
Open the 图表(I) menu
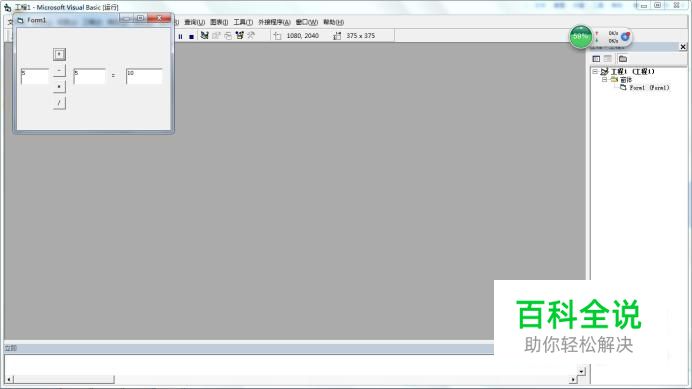coord(219,22)
